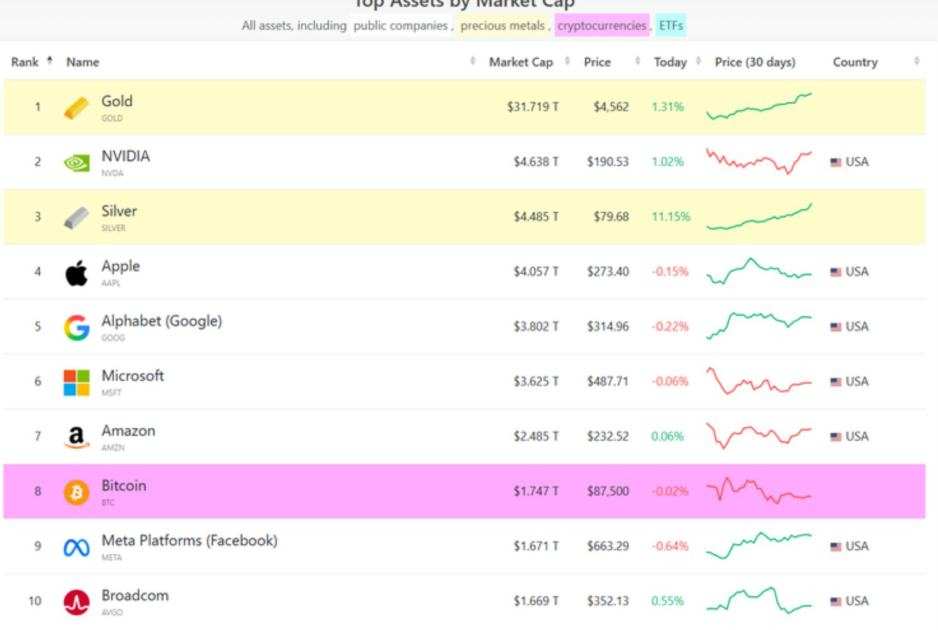Click the Silver bar icon
938x630 pixels.
pos(77,217)
